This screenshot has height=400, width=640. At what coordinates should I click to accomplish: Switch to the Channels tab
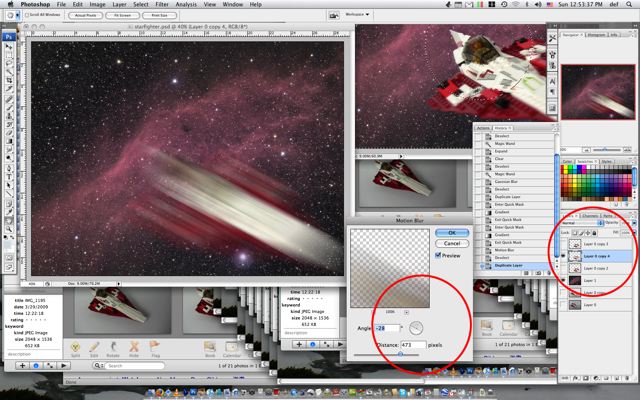(590, 216)
